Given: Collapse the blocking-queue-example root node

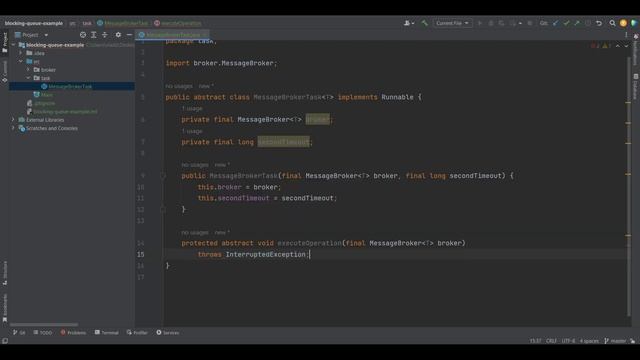Looking at the screenshot, I should coord(13,45).
